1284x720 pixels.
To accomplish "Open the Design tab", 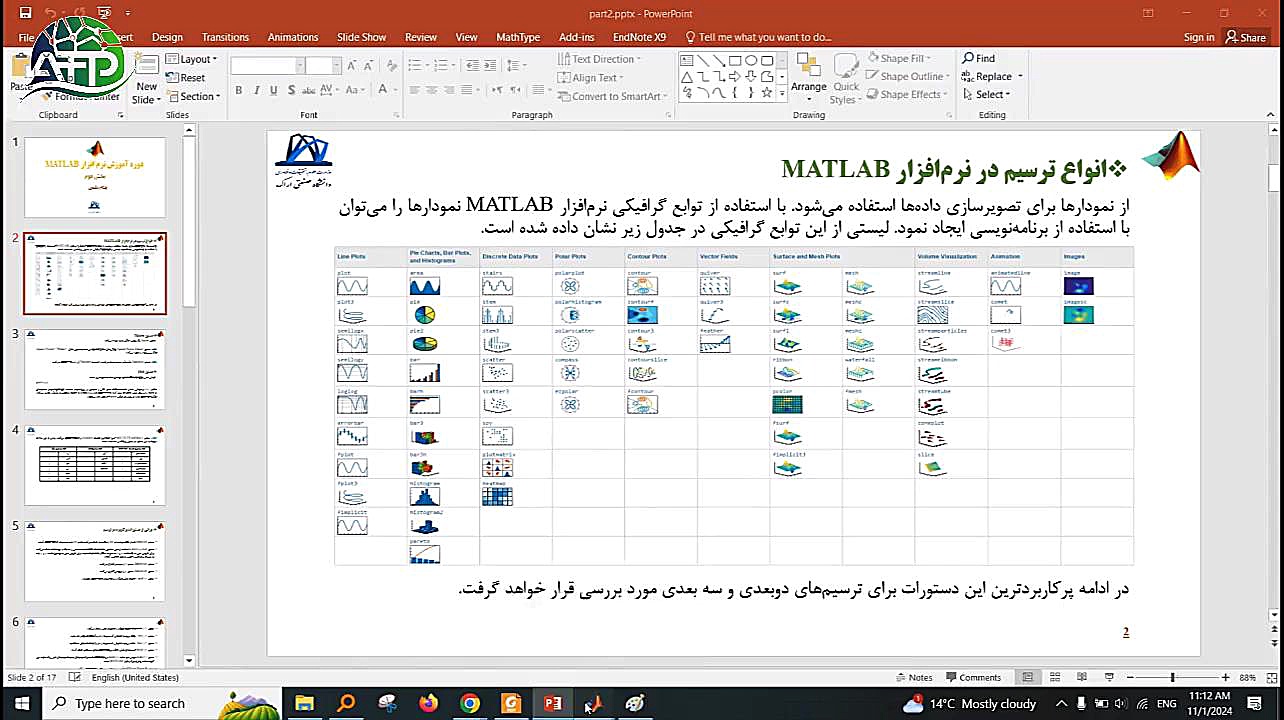I will tap(167, 37).
